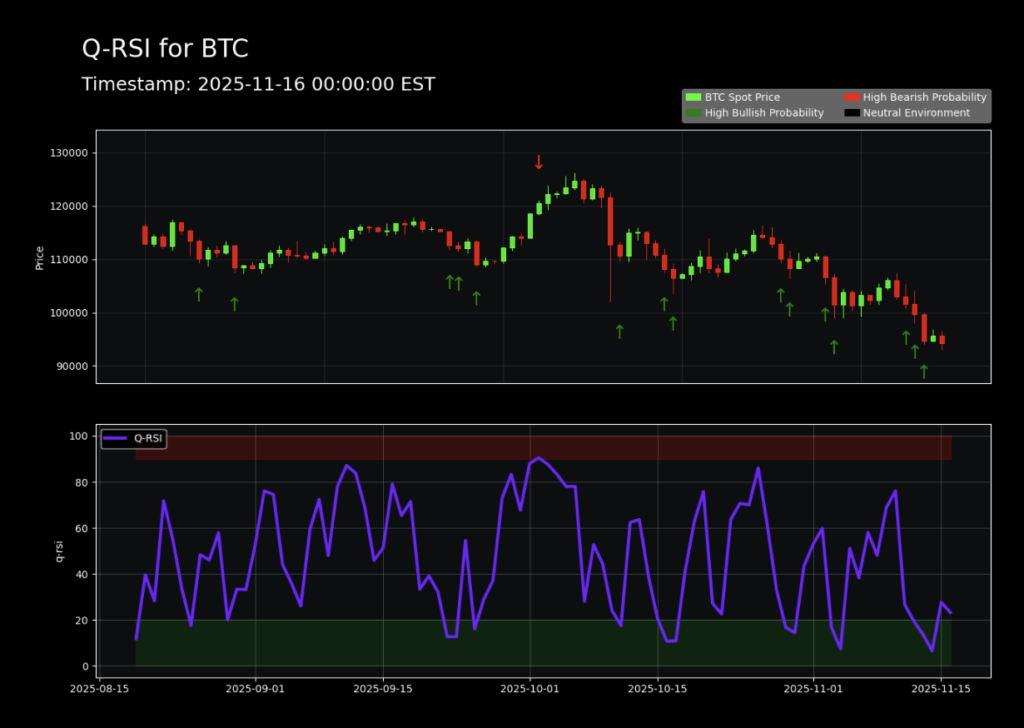
Task: Click the "BTC Spot Price" legend label
Action: click(x=743, y=97)
